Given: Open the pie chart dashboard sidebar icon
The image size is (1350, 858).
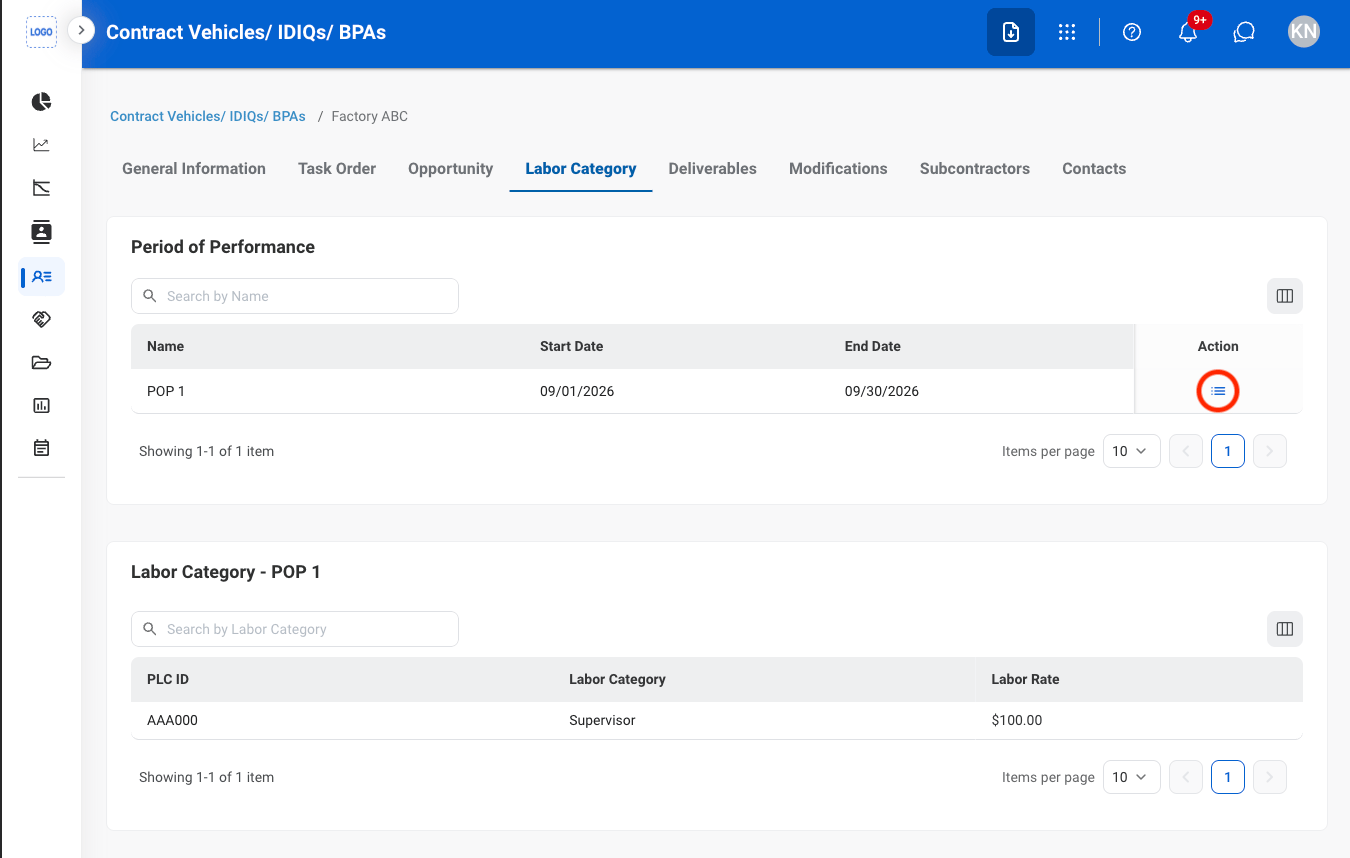Looking at the screenshot, I should point(41,102).
